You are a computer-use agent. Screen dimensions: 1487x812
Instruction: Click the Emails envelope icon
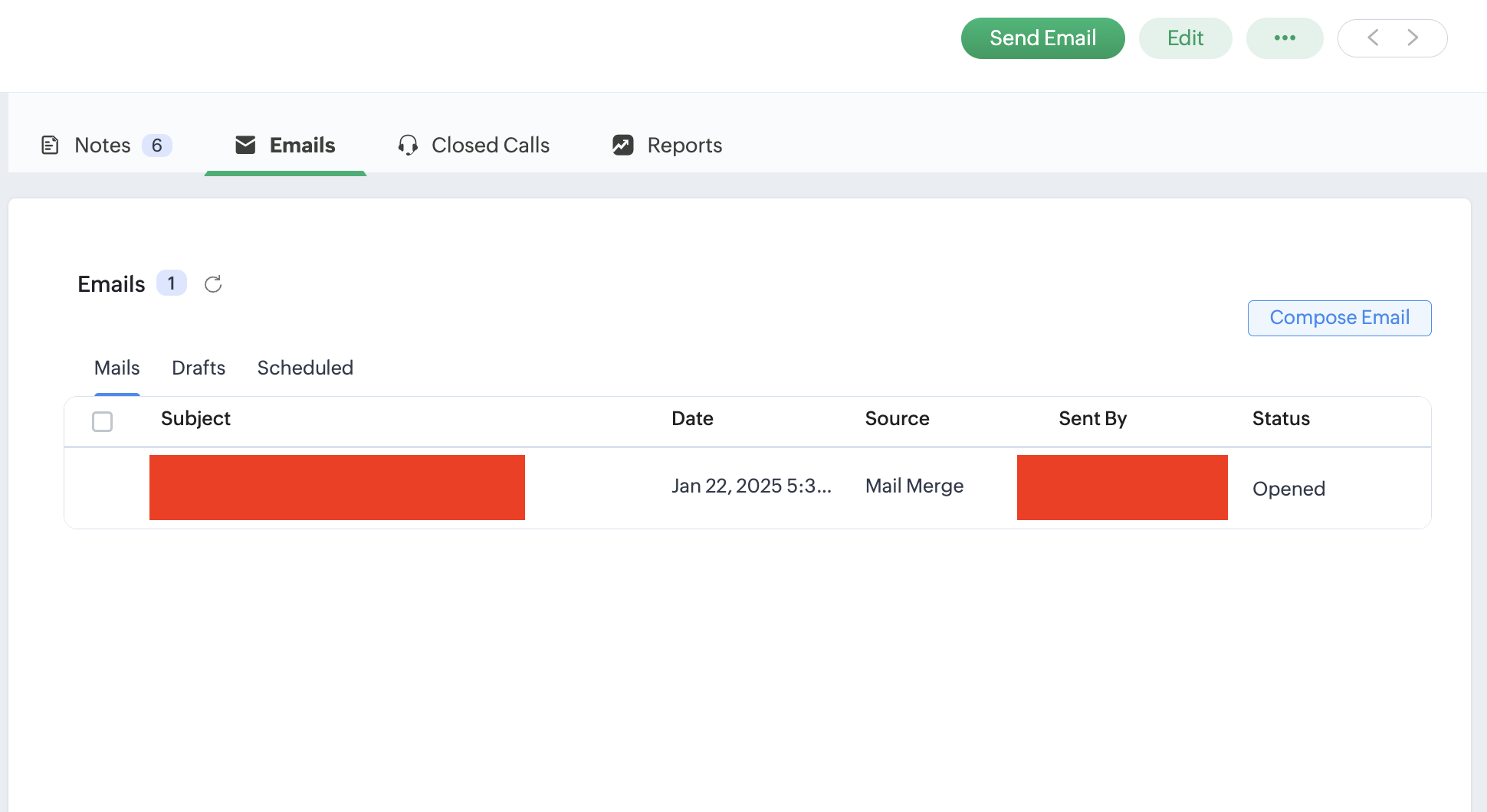point(245,145)
